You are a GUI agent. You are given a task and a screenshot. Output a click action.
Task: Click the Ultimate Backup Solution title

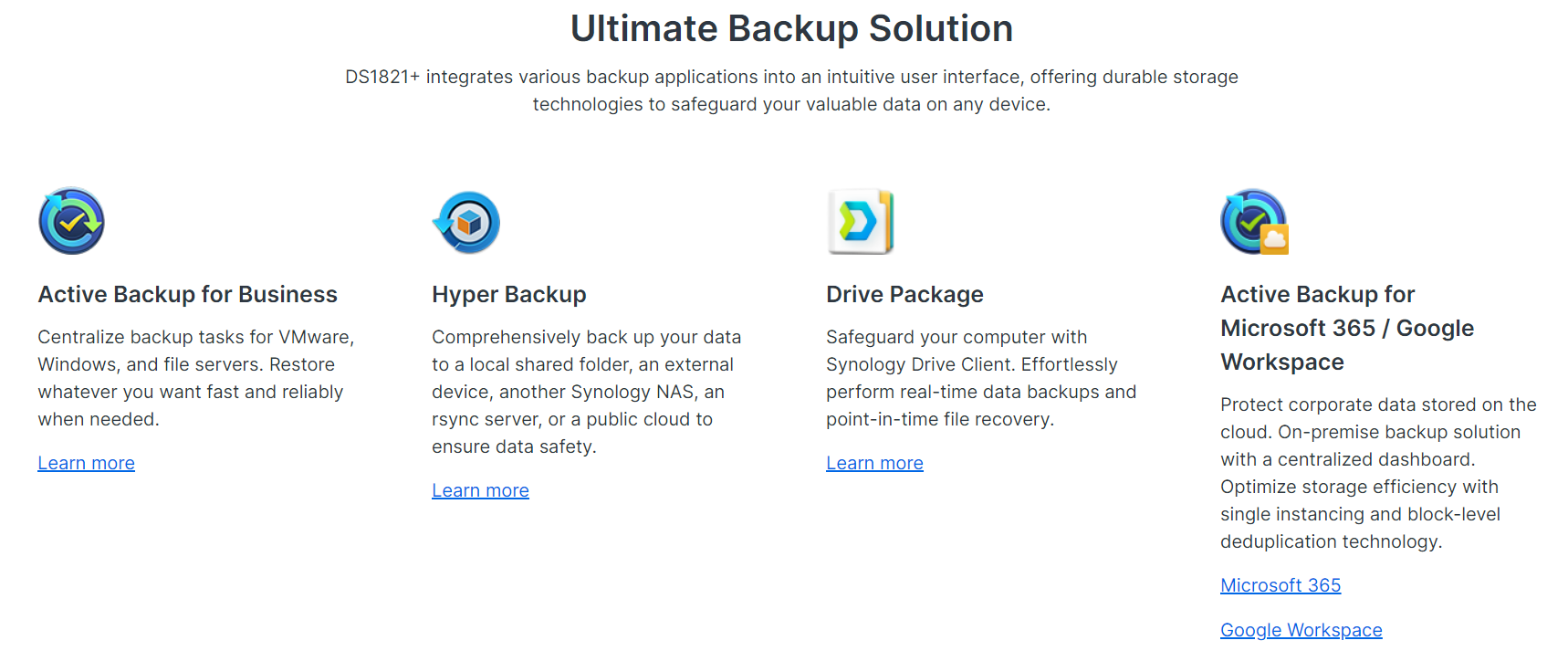pyautogui.click(x=791, y=29)
